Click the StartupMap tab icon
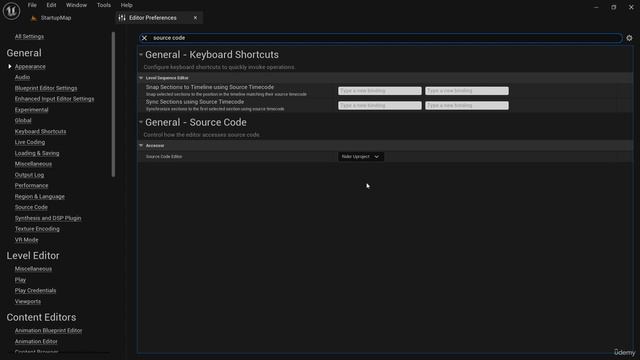Screen dimensions: 640x360 pyautogui.click(x=34, y=18)
